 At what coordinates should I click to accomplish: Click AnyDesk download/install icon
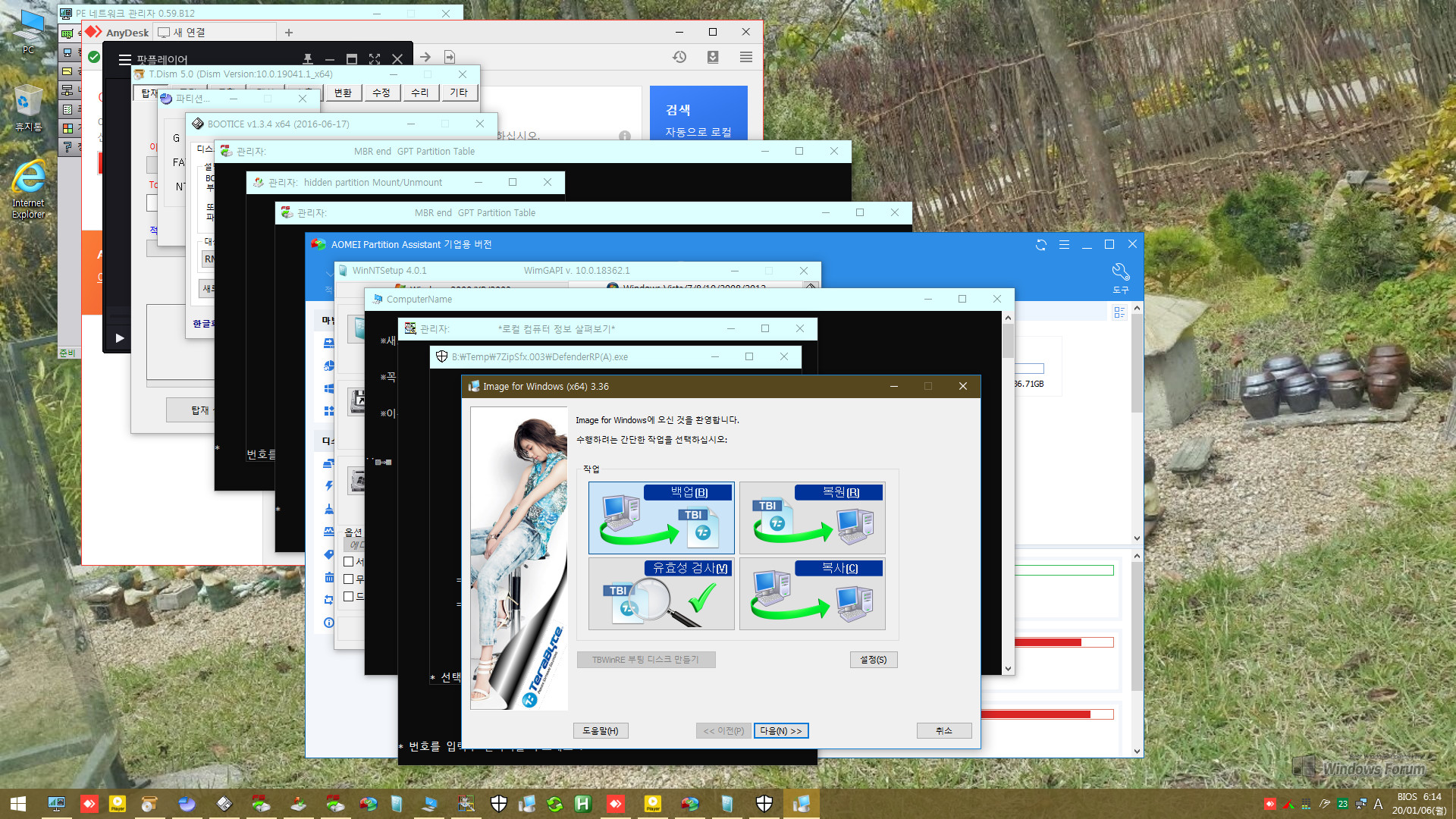coord(713,58)
